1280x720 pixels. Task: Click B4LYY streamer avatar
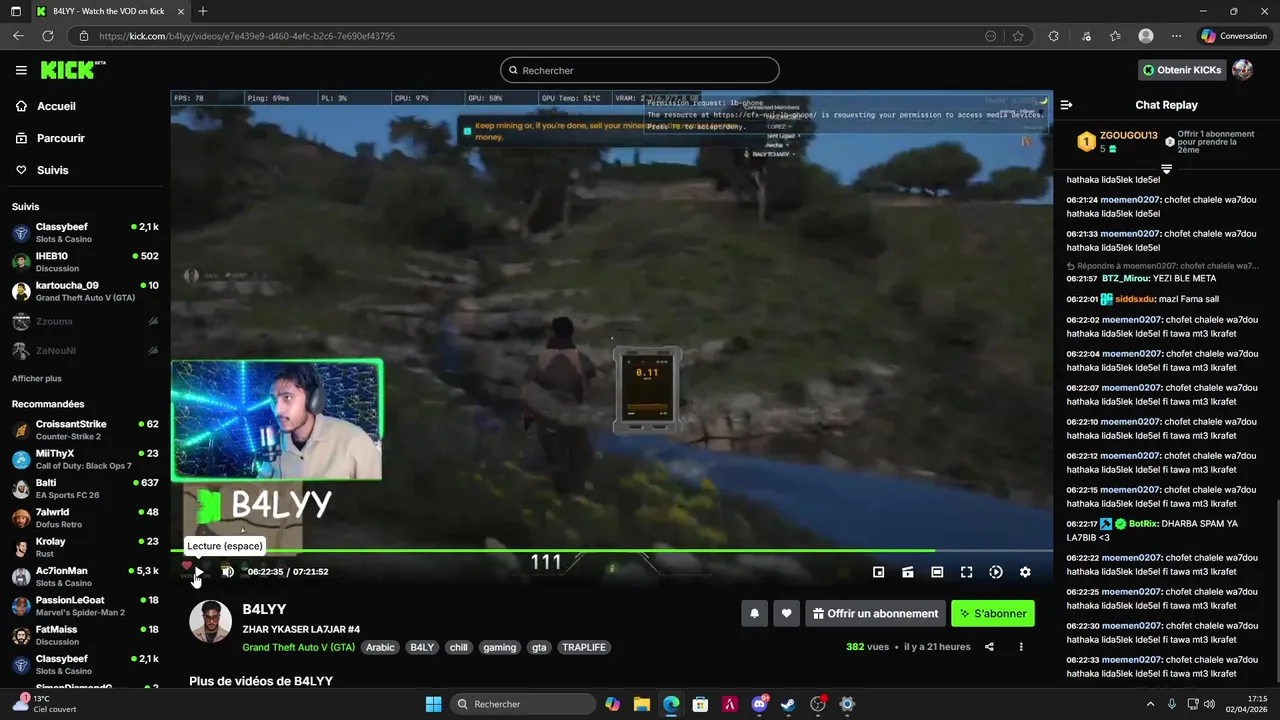tap(211, 622)
